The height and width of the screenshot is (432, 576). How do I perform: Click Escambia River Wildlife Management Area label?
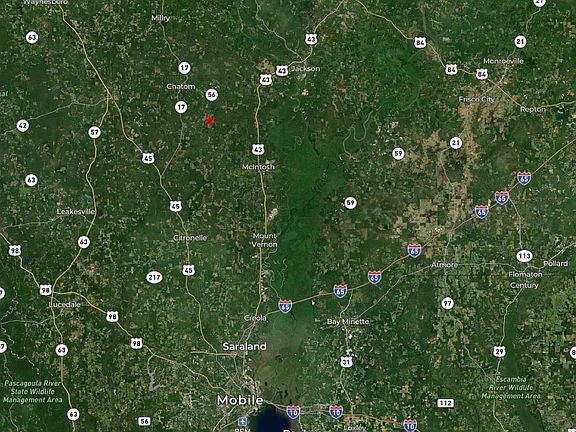coord(511,388)
